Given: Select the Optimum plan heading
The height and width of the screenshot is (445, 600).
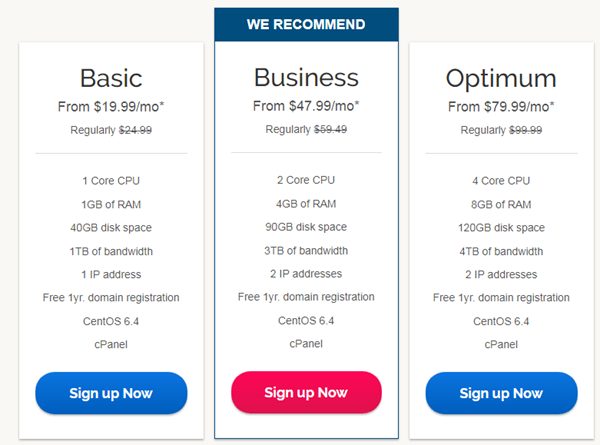Looking at the screenshot, I should pos(501,79).
